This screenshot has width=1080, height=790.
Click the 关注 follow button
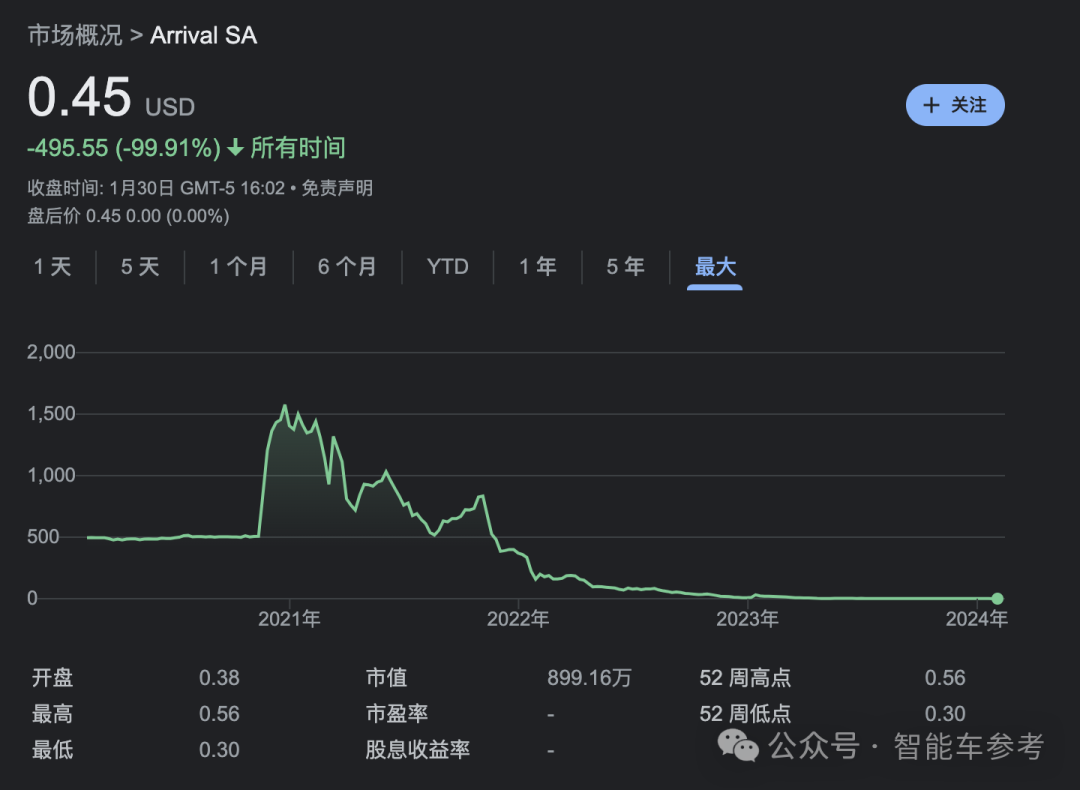click(955, 105)
